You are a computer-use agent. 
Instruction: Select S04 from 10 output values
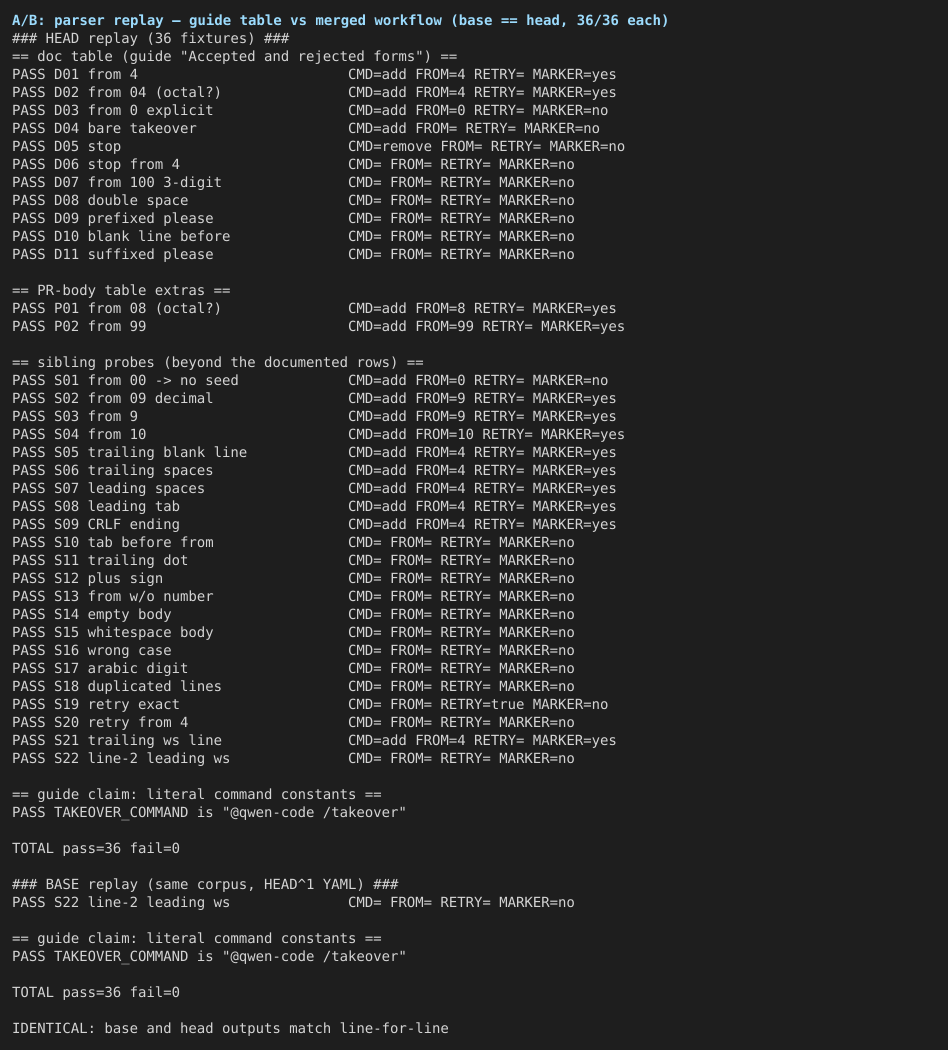[486, 434]
